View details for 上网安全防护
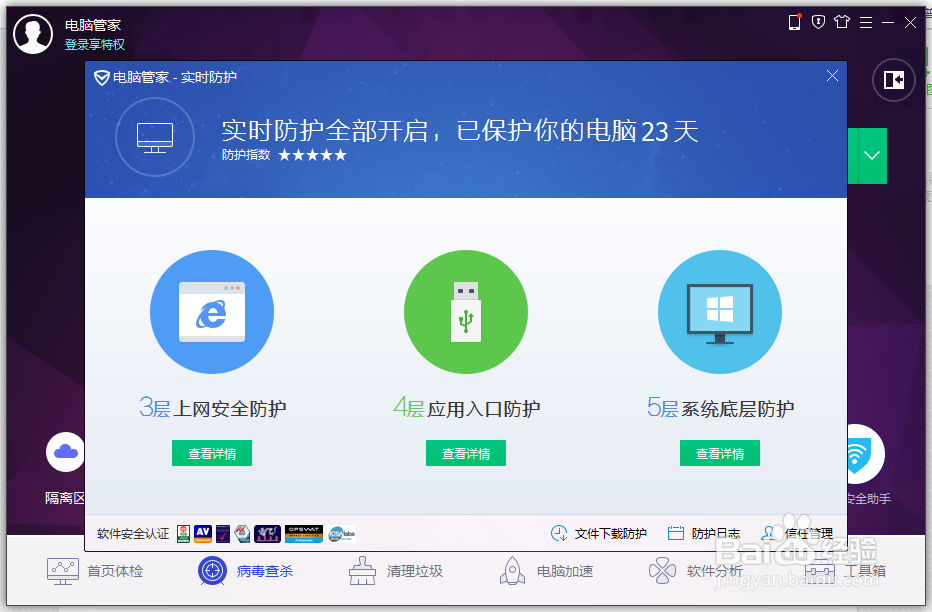Image resolution: width=932 pixels, height=612 pixels. click(x=212, y=453)
